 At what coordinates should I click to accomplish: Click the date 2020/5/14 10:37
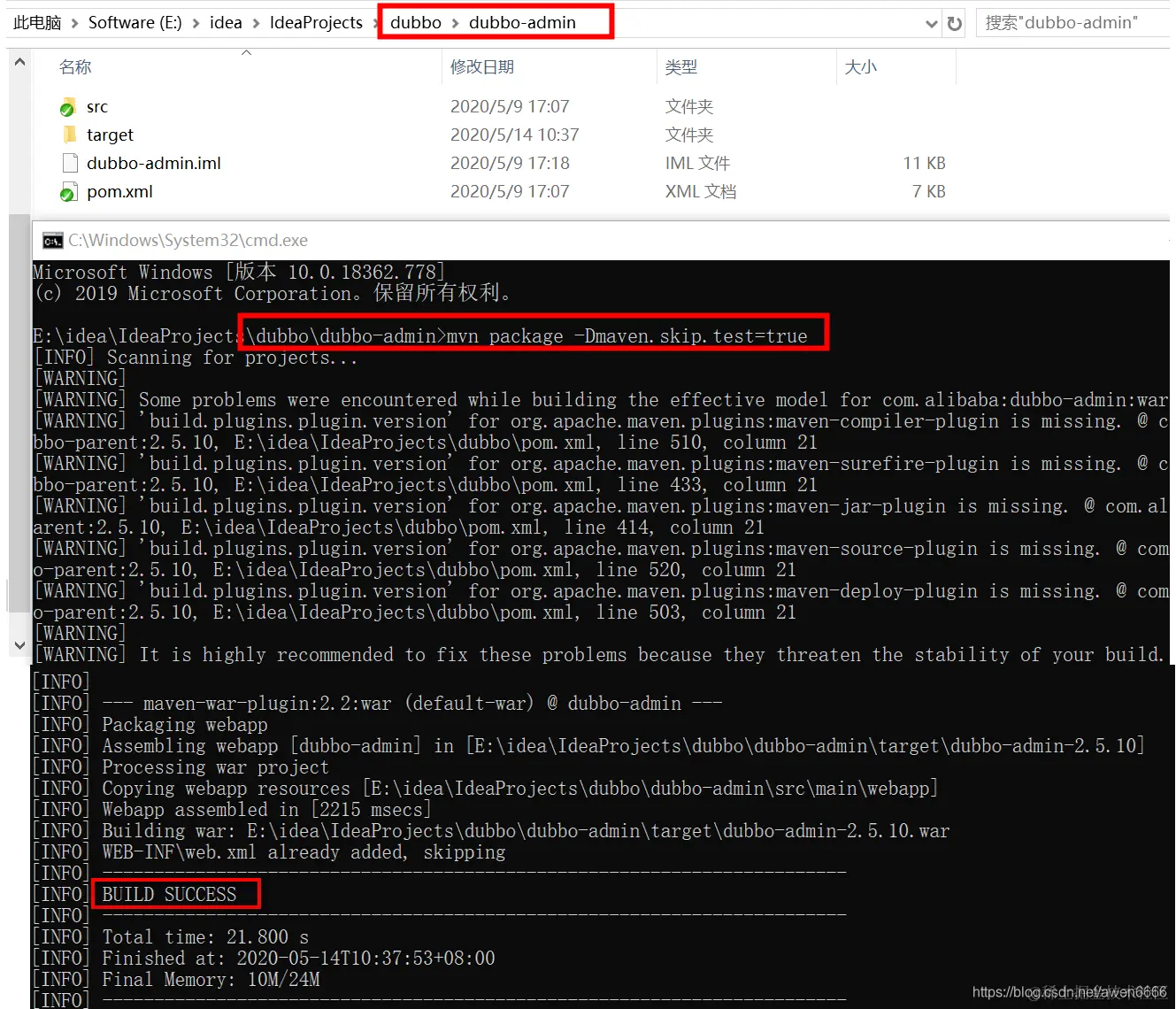515,135
